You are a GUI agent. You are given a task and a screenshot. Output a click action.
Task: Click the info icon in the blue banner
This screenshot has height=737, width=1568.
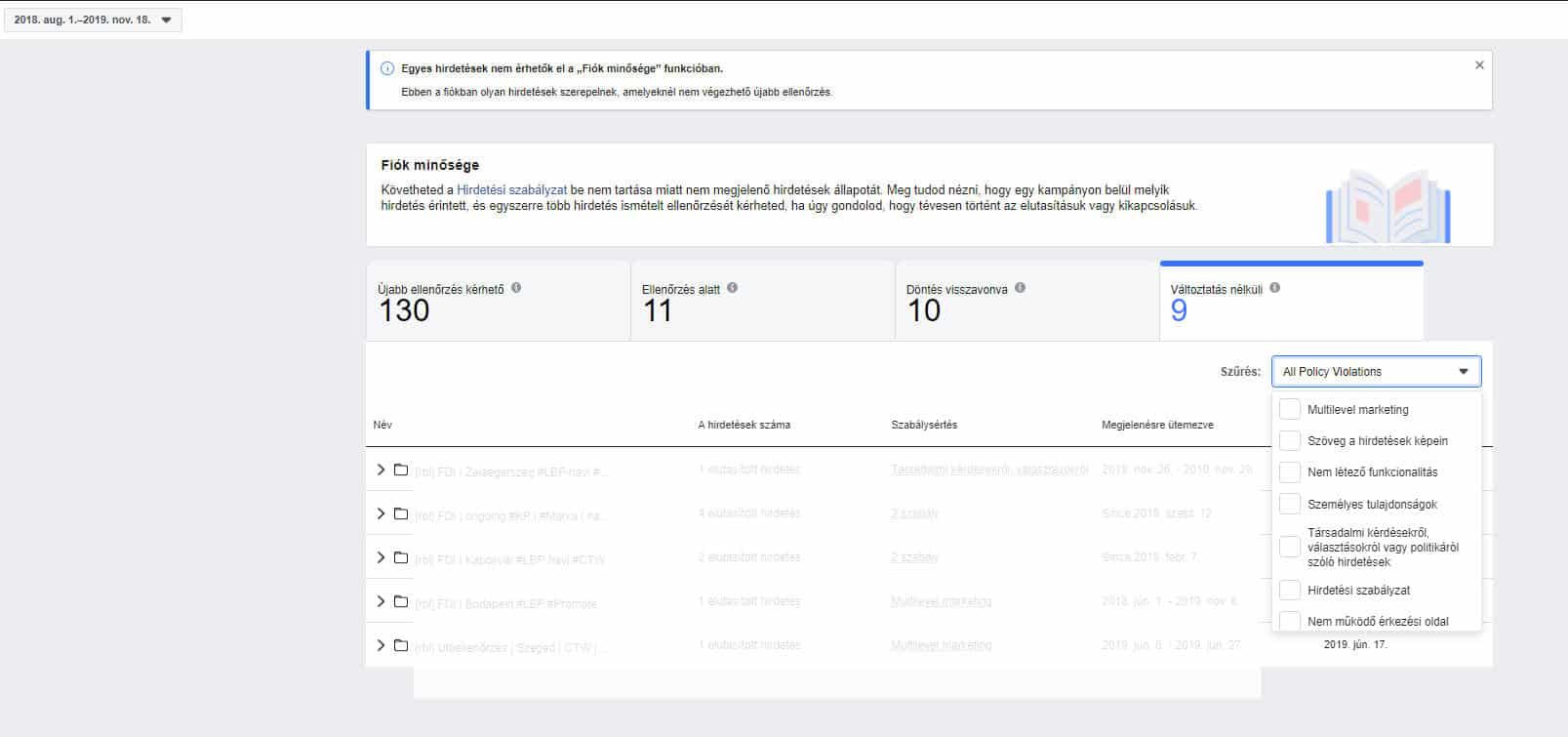[x=387, y=68]
